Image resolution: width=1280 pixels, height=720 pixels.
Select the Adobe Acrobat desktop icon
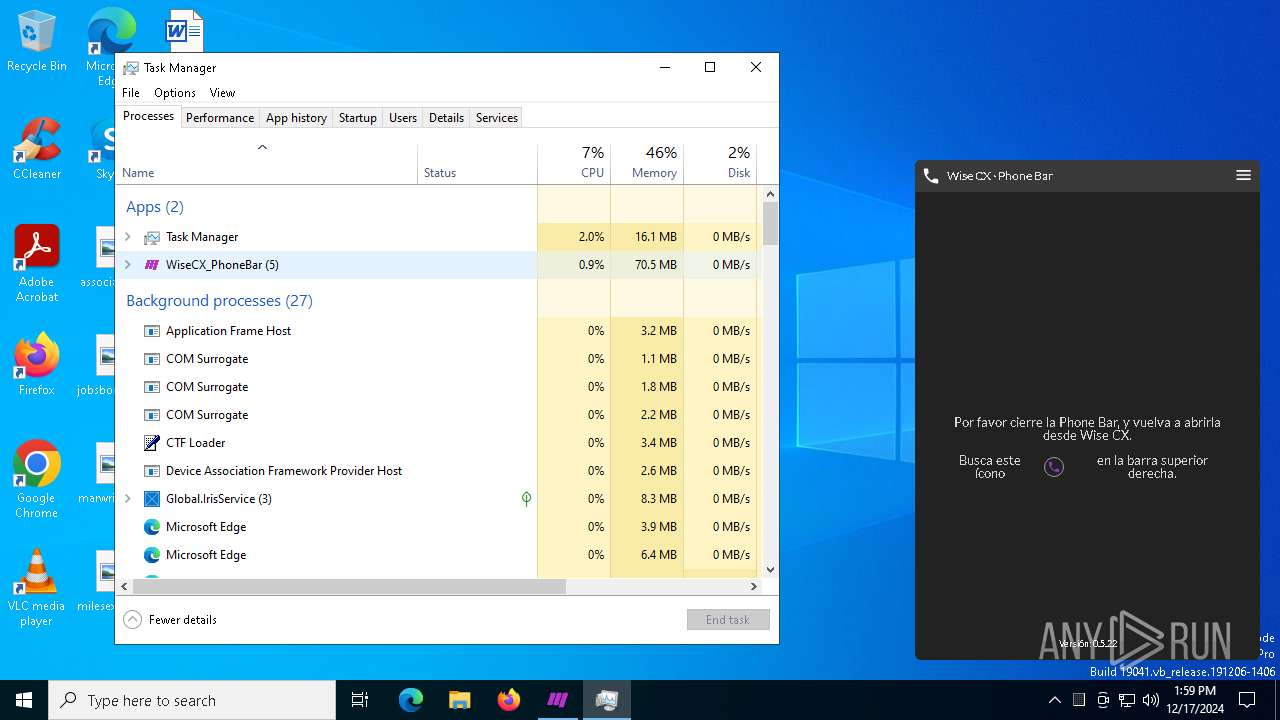tap(37, 264)
